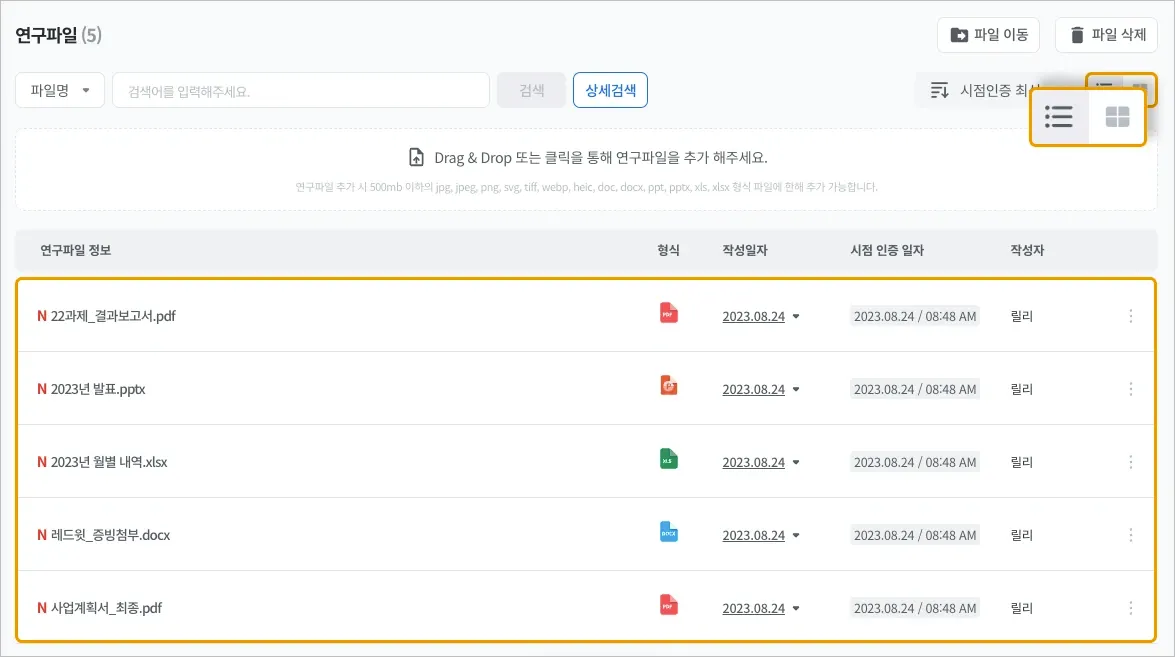Open the 파일명 search filter dropdown

(x=60, y=91)
